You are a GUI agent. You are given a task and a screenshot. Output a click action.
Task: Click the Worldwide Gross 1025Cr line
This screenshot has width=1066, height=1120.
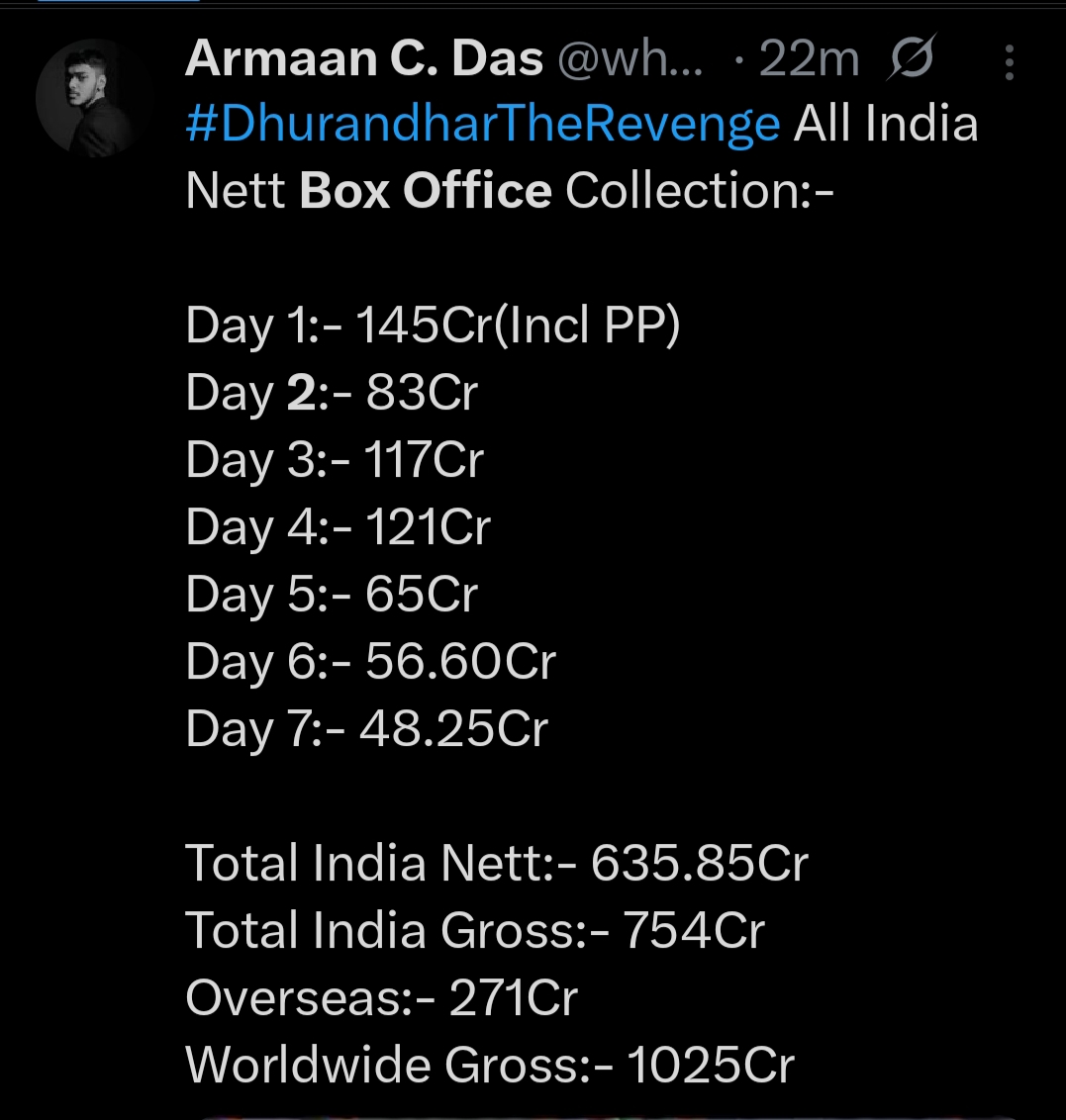coord(490,1065)
